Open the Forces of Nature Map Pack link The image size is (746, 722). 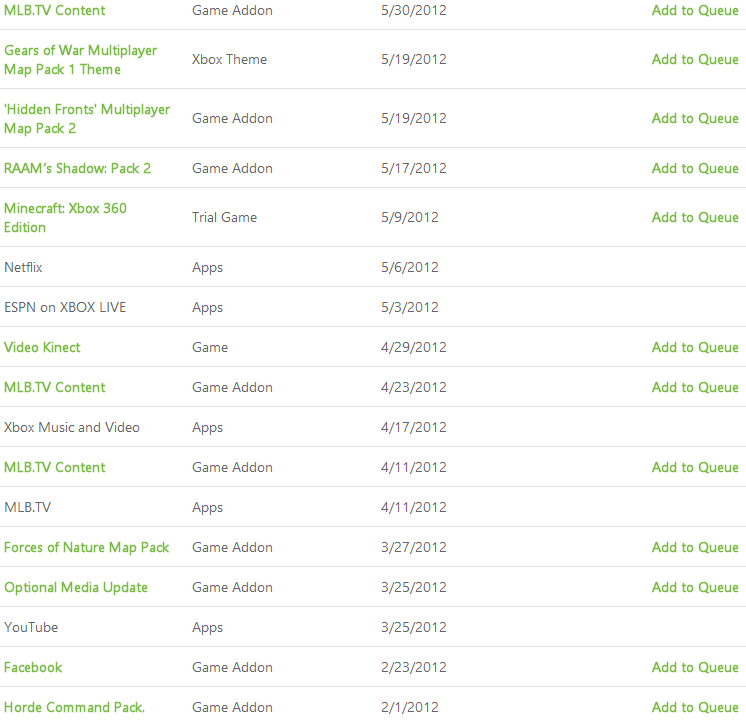coord(87,547)
